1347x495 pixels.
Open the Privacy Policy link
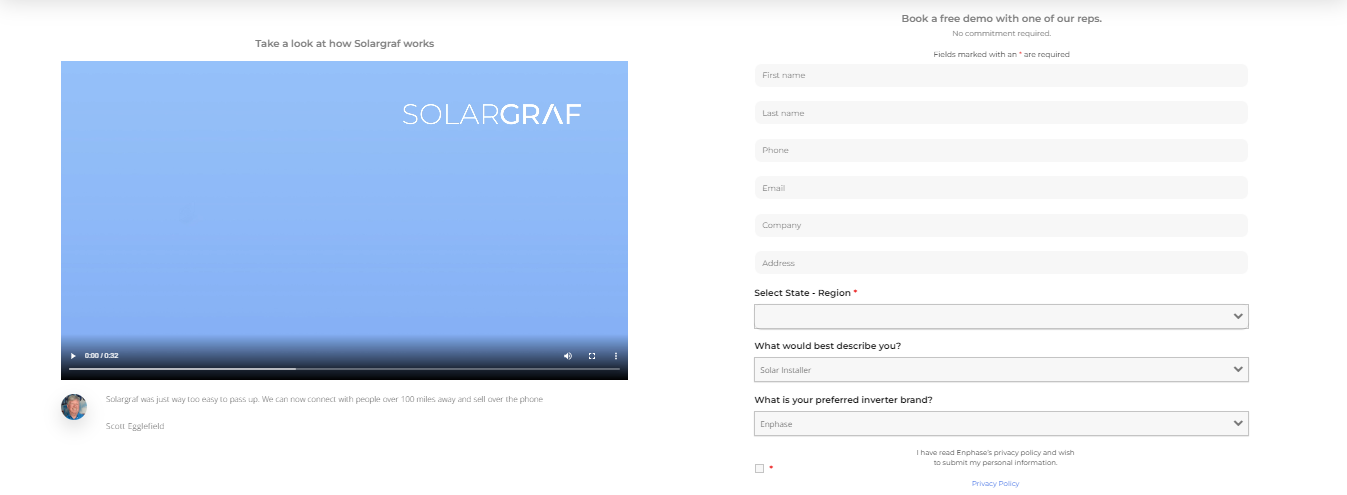pos(995,483)
